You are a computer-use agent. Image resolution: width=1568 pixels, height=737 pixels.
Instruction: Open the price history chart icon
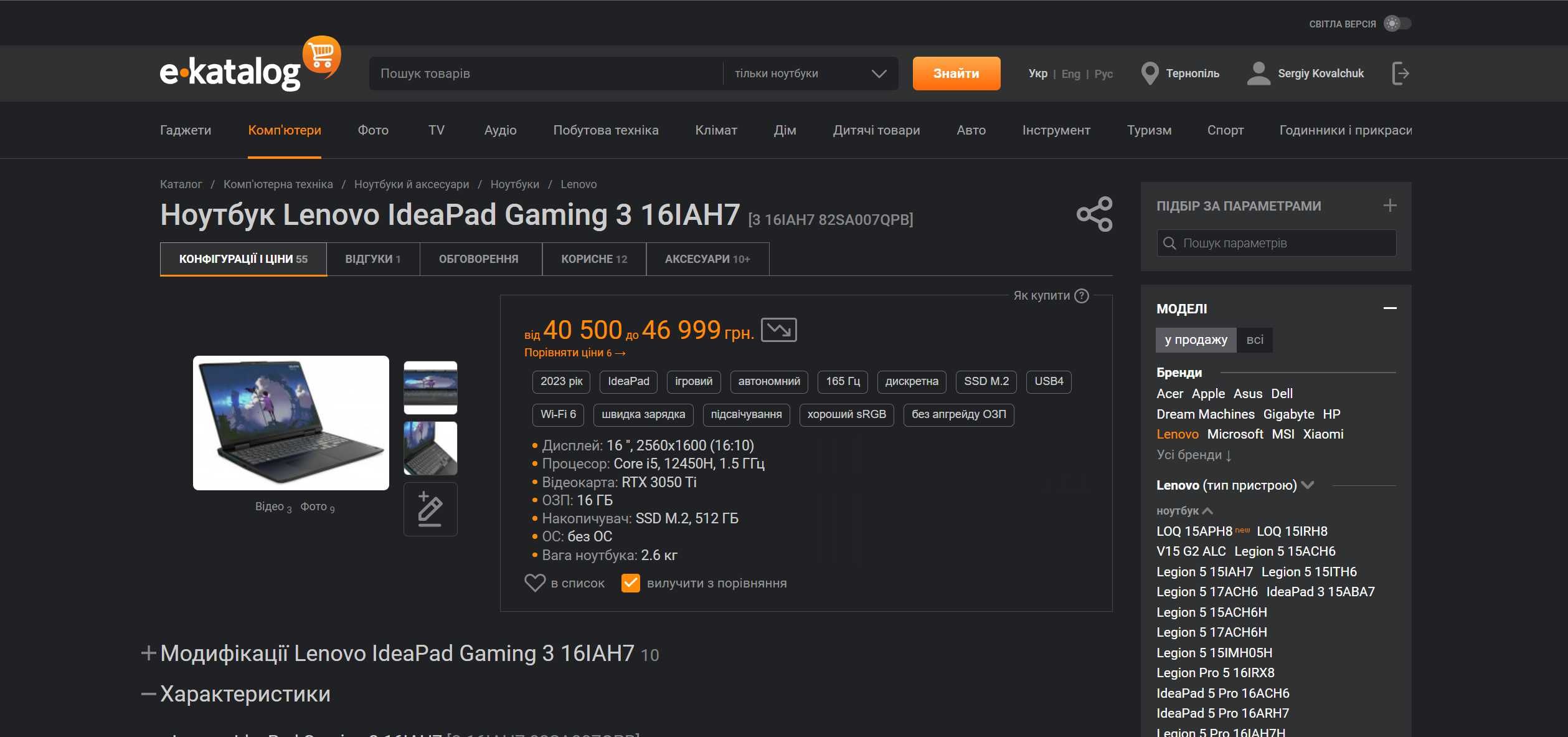coord(778,330)
